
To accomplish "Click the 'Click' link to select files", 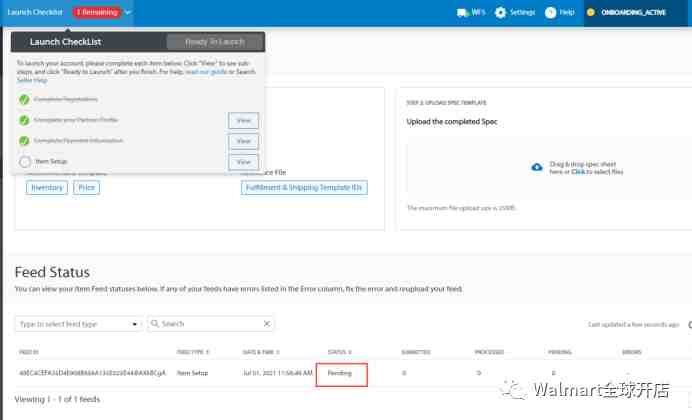I will (578, 172).
